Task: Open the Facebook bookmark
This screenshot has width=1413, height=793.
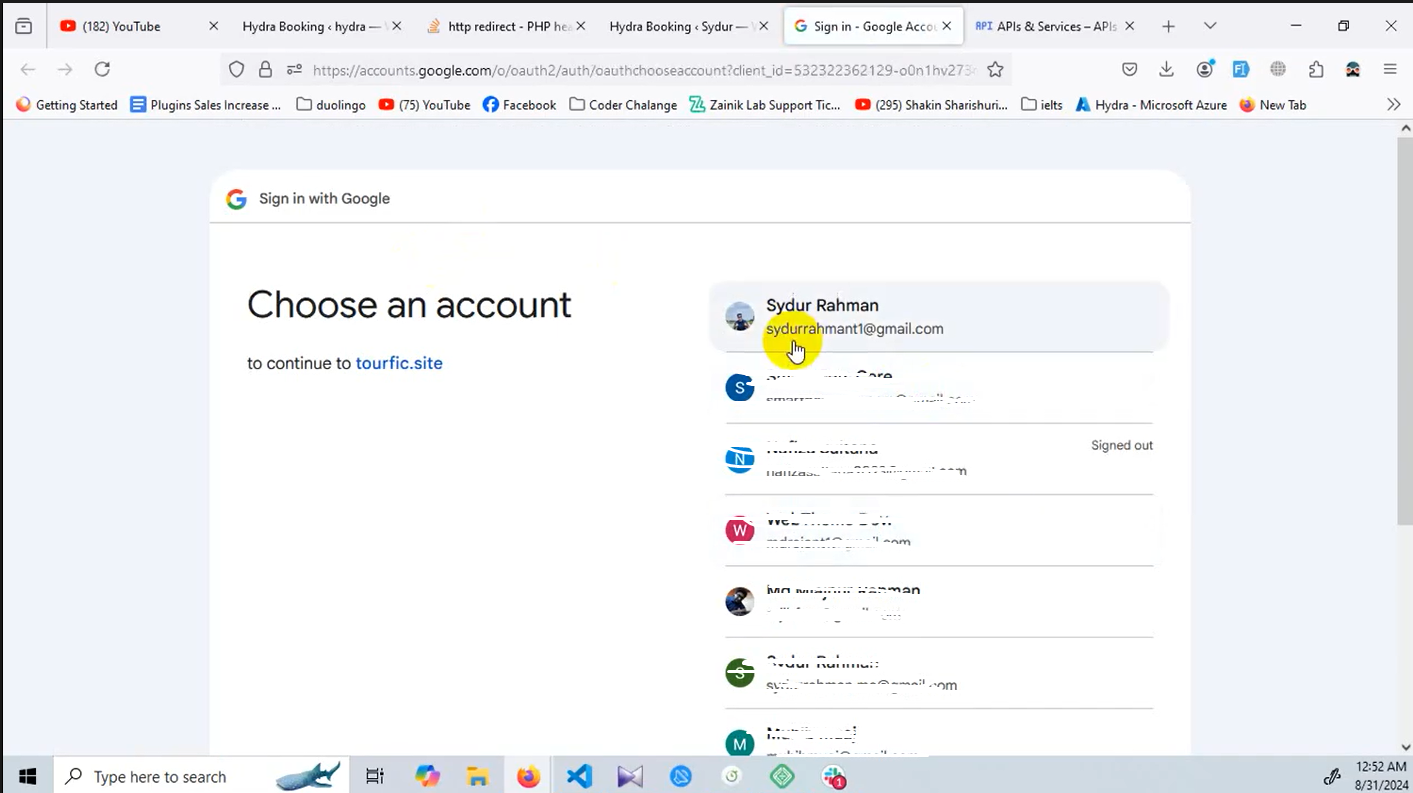Action: (x=519, y=105)
